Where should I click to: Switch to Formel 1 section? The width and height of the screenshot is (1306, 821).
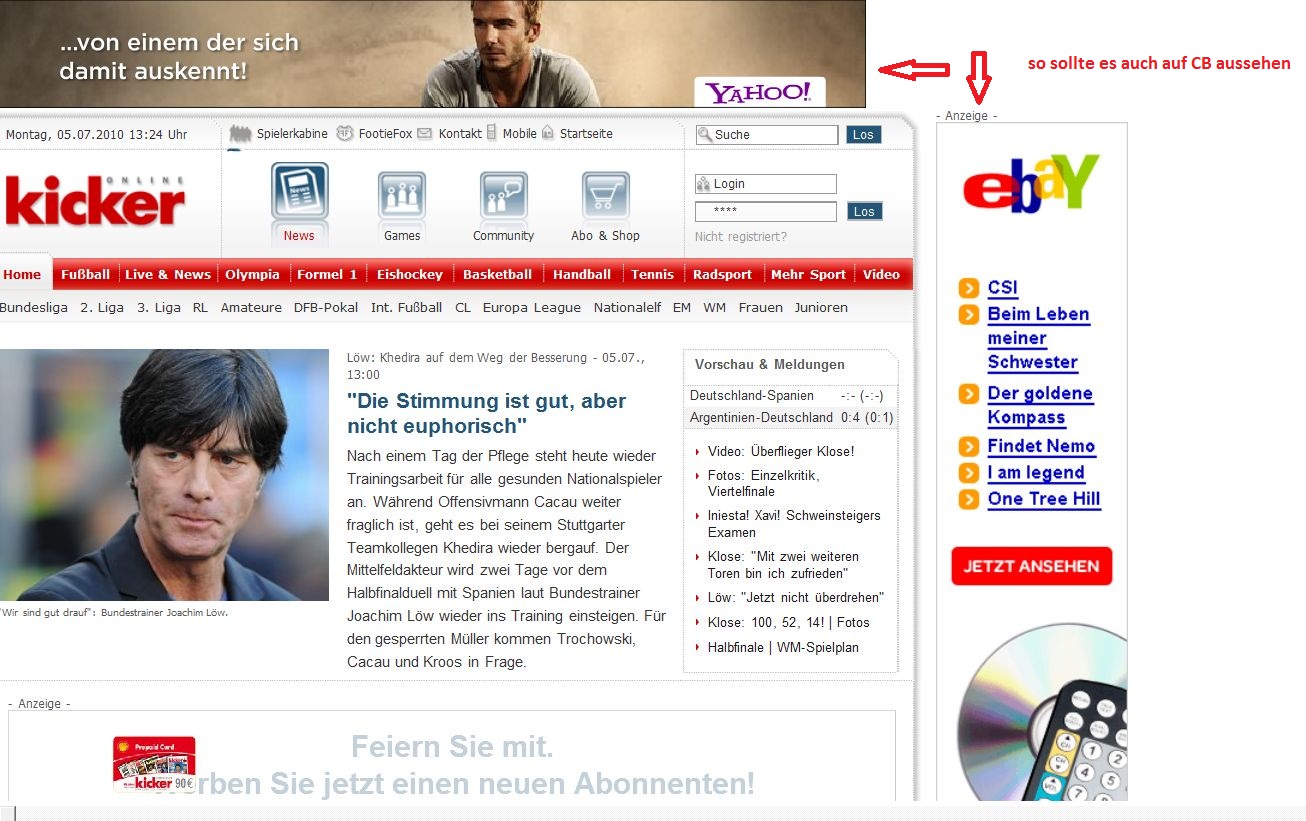tap(327, 274)
